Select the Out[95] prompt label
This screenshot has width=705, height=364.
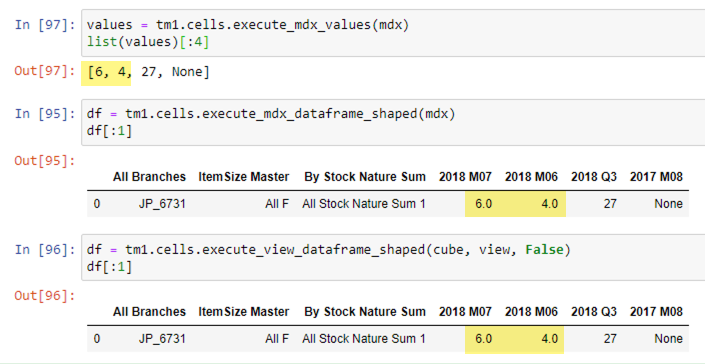click(x=45, y=160)
